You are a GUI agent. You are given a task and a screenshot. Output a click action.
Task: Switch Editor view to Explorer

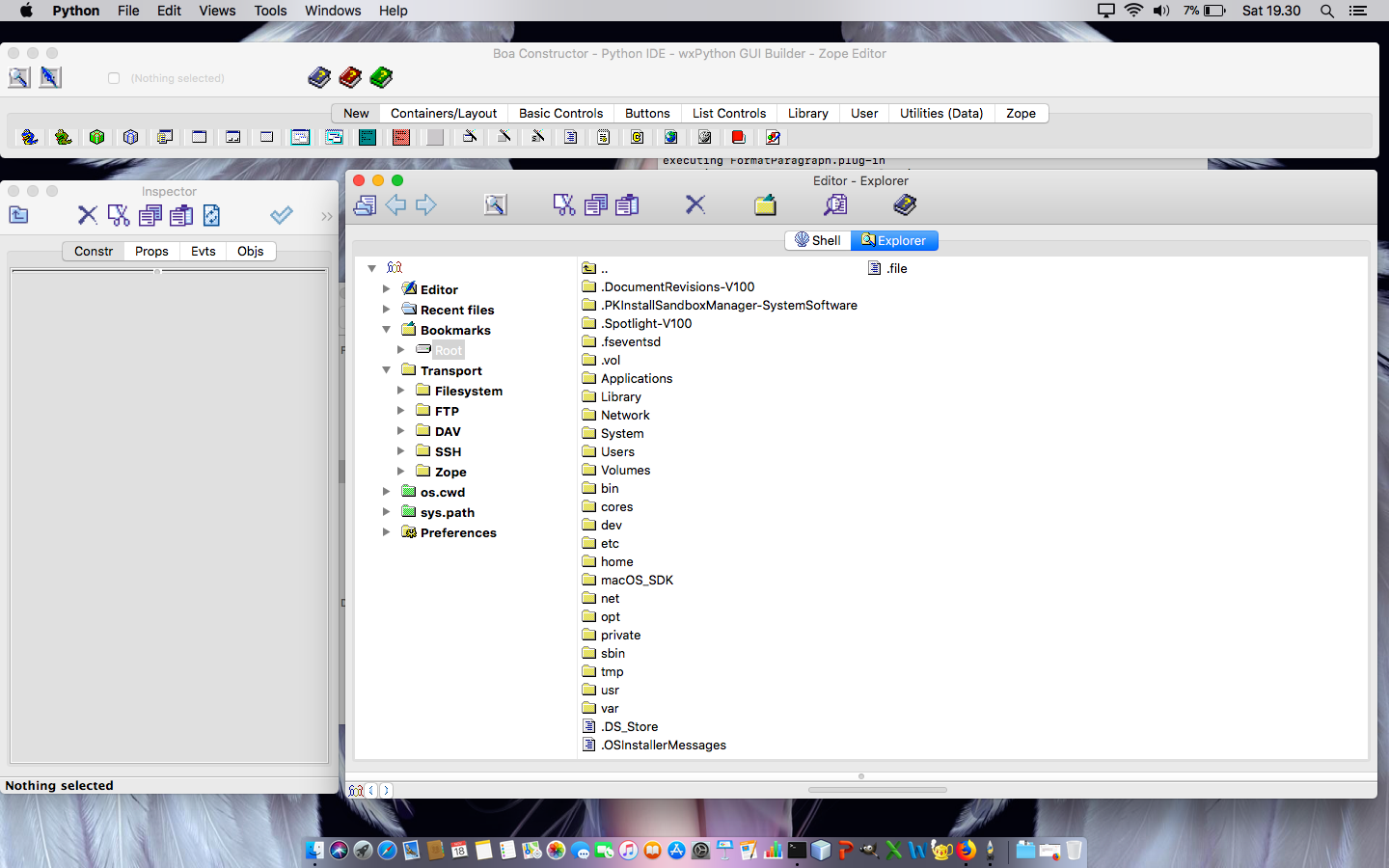coord(894,240)
